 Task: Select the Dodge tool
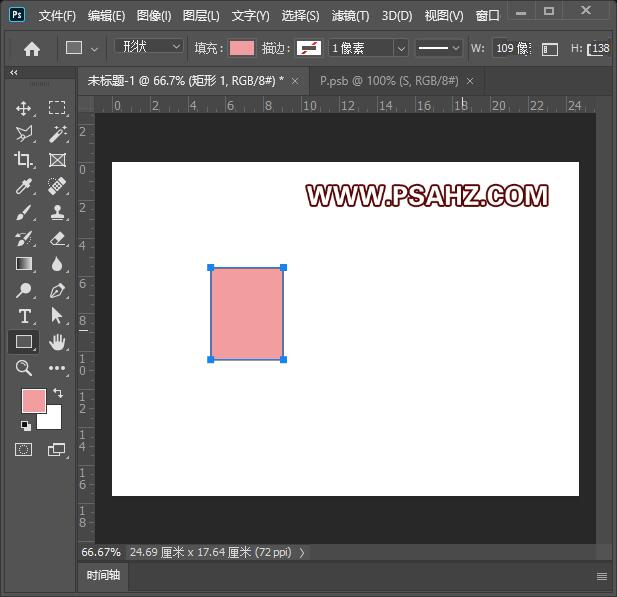click(x=24, y=290)
